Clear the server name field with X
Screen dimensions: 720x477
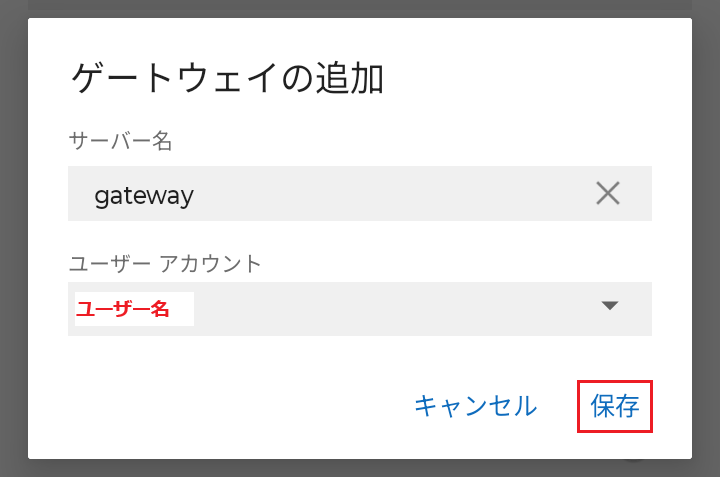[608, 193]
